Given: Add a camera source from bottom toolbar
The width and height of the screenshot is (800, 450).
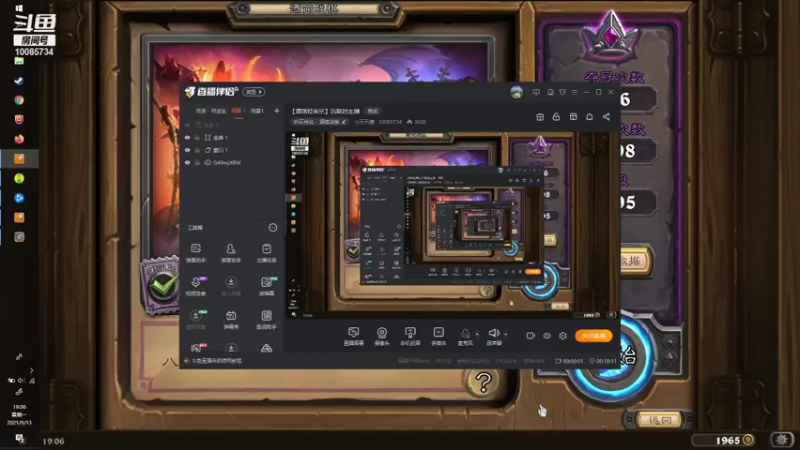Looking at the screenshot, I should 382,336.
